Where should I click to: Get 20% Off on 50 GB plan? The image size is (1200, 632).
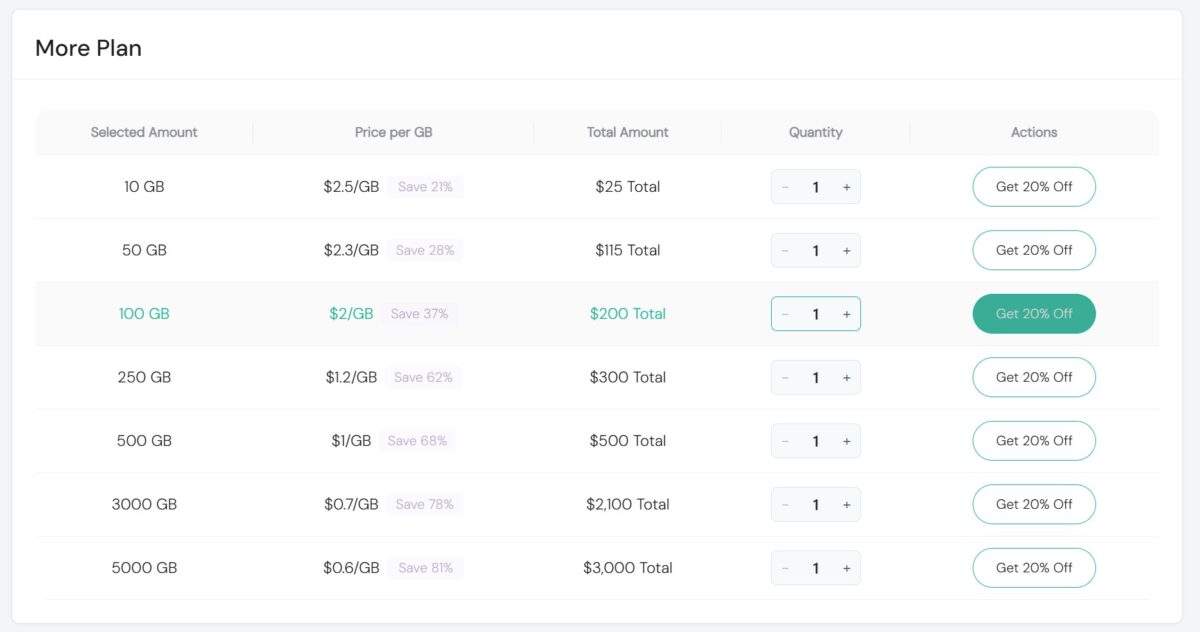pyautogui.click(x=1034, y=250)
